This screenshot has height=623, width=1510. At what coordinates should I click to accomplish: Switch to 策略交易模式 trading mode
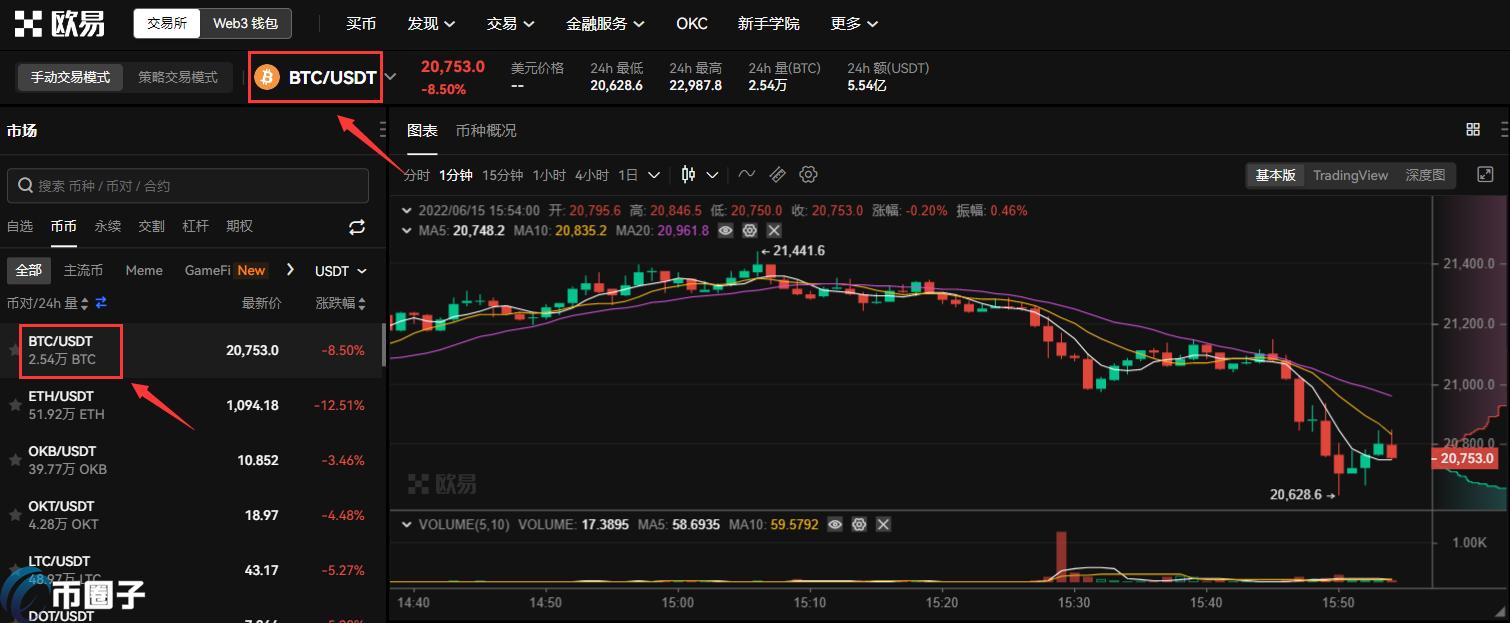[178, 77]
